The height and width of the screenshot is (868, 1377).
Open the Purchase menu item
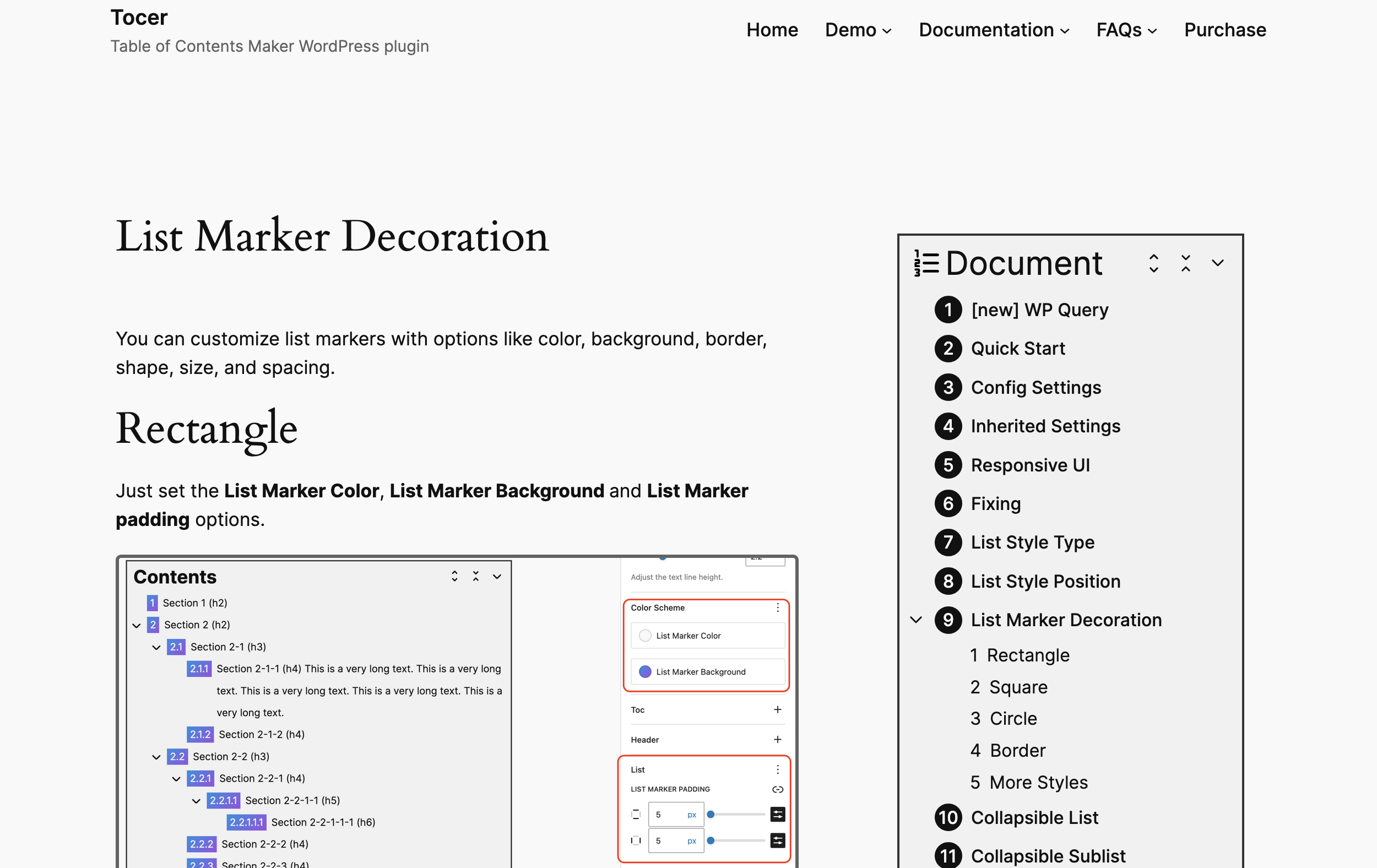point(1224,30)
